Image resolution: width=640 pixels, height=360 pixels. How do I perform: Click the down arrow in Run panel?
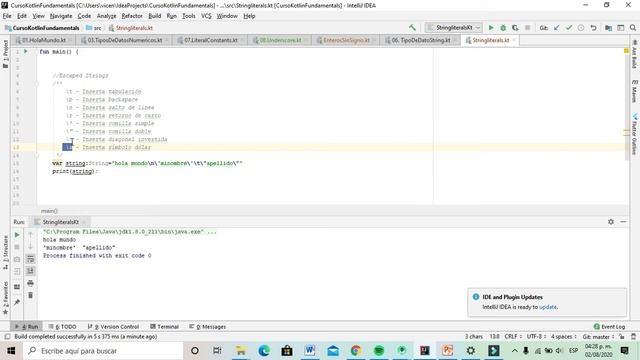pos(30,247)
